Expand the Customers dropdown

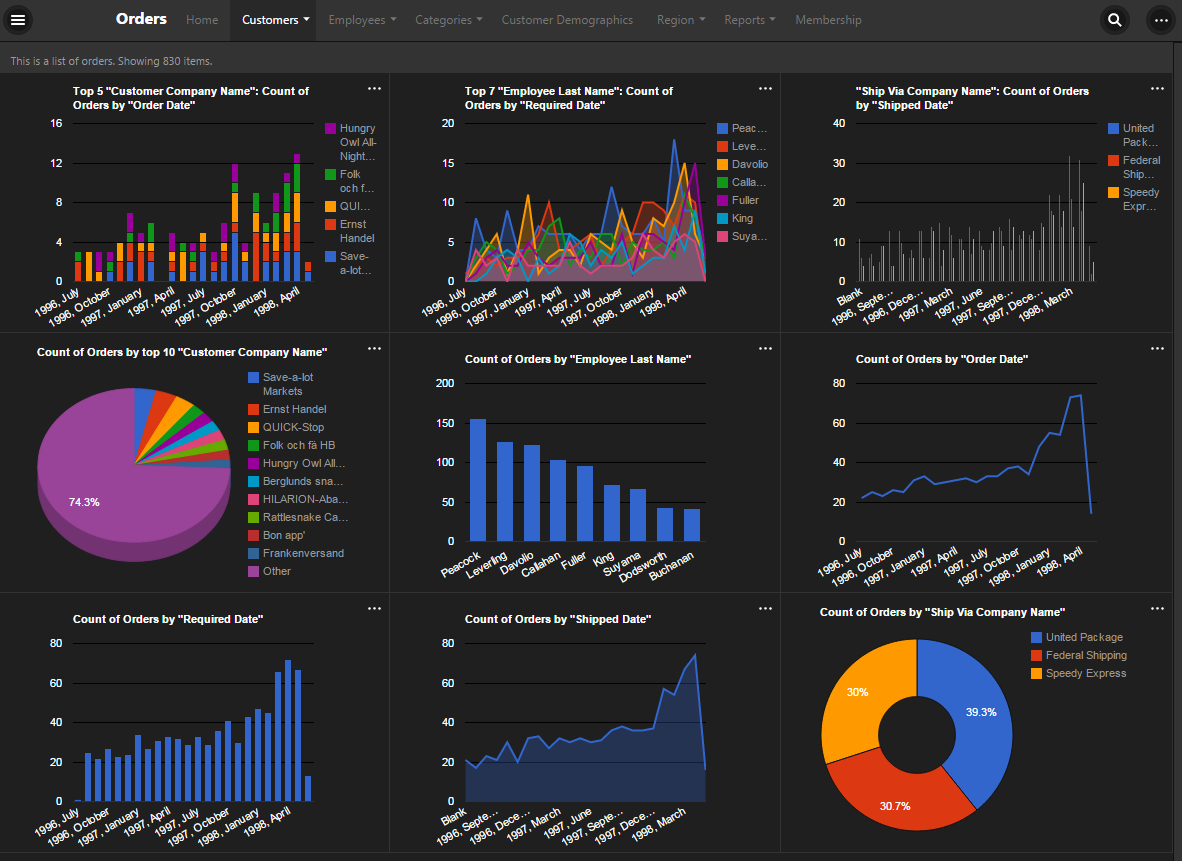click(273, 19)
